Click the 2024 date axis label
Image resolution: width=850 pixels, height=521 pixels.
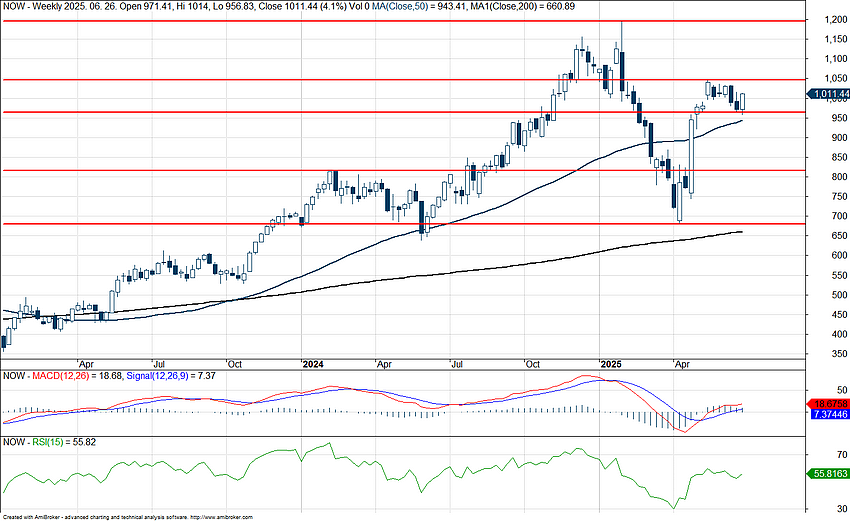313,364
